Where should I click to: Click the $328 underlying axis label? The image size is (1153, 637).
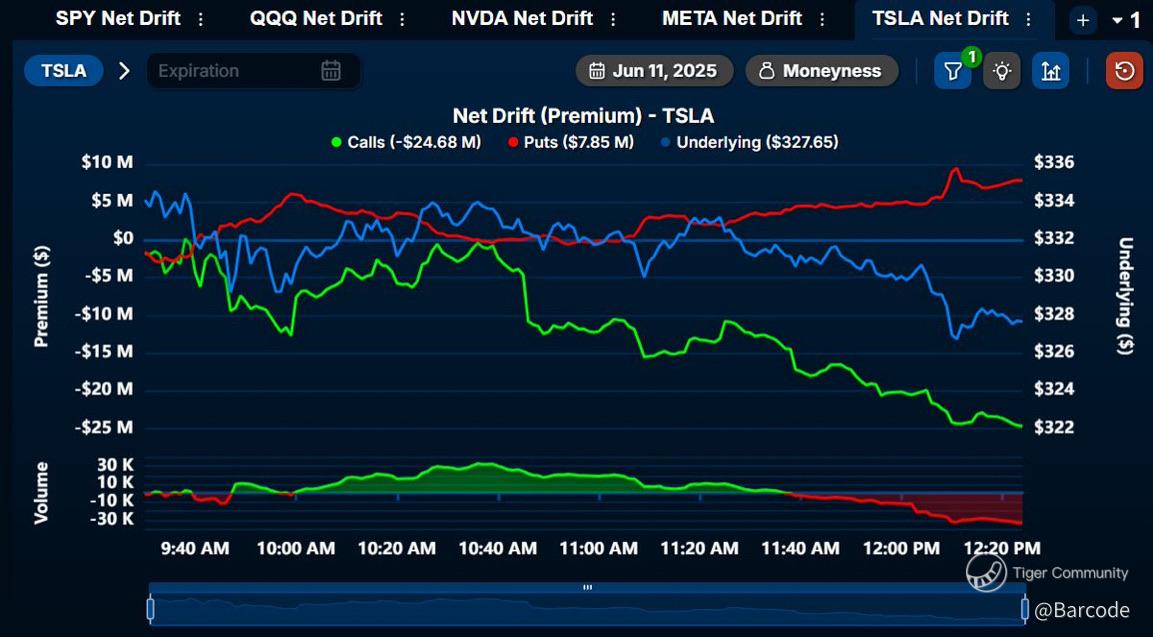point(1054,314)
